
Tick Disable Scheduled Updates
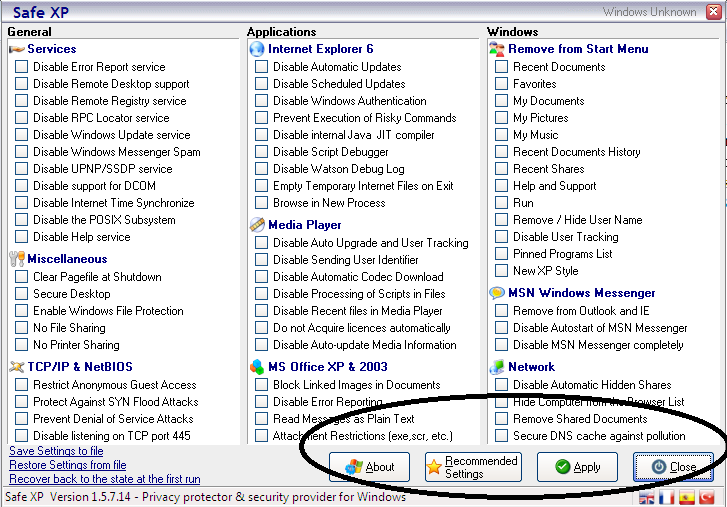(x=261, y=84)
